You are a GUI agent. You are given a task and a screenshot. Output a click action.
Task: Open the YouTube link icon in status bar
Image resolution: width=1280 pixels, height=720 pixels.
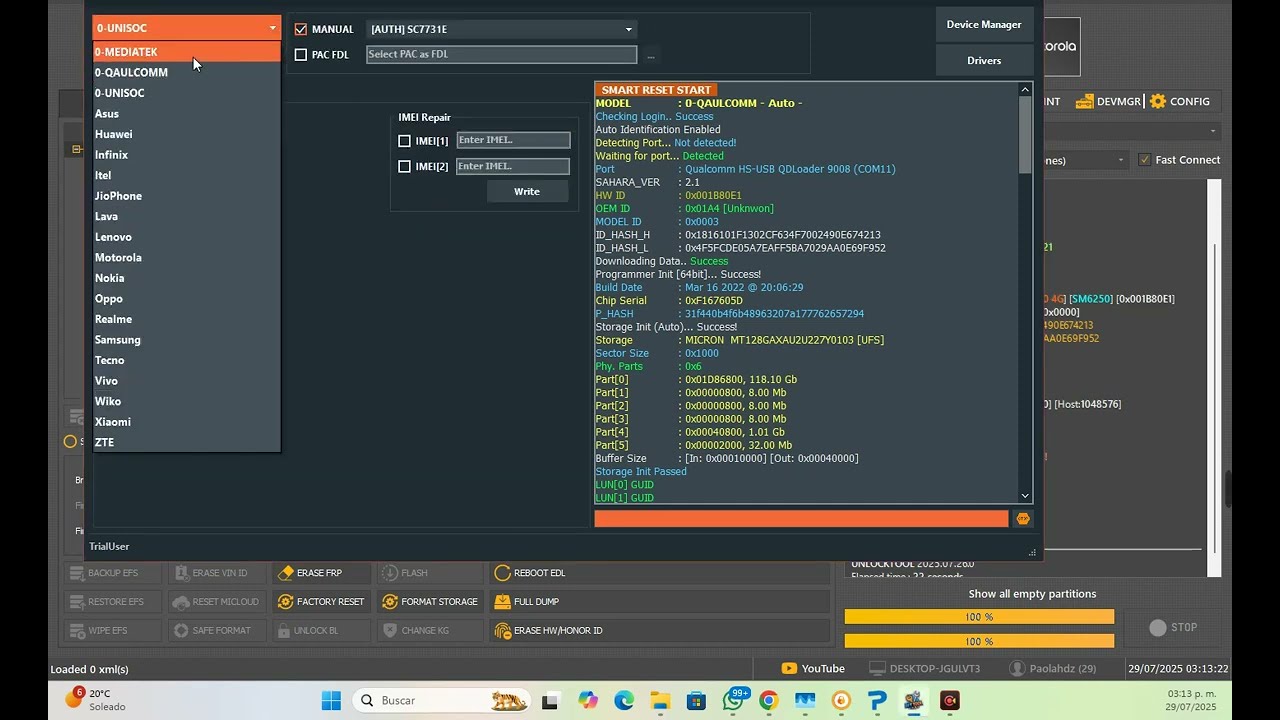click(789, 668)
